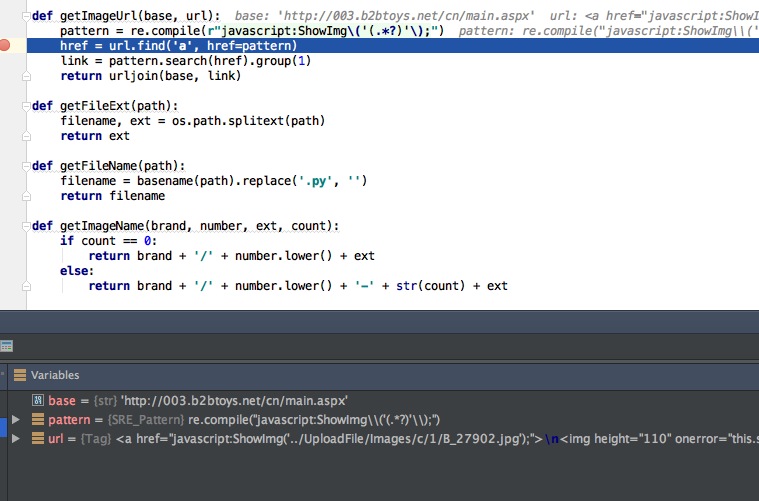759x501 pixels.
Task: Click the Variables panel icon
Action: [x=20, y=375]
